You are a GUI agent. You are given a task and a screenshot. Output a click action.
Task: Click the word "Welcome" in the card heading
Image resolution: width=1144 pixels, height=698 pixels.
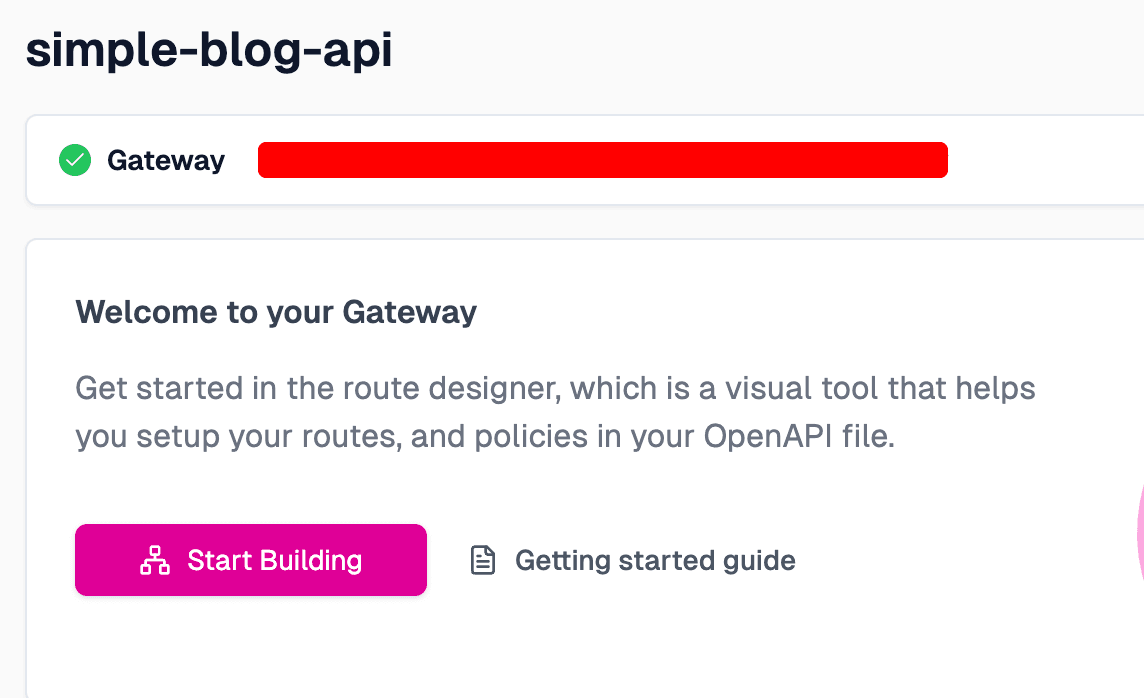click(147, 313)
